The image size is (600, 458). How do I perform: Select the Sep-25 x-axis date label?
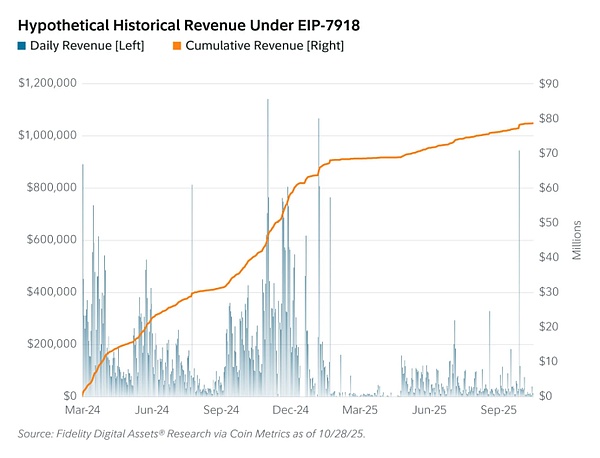[x=498, y=410]
